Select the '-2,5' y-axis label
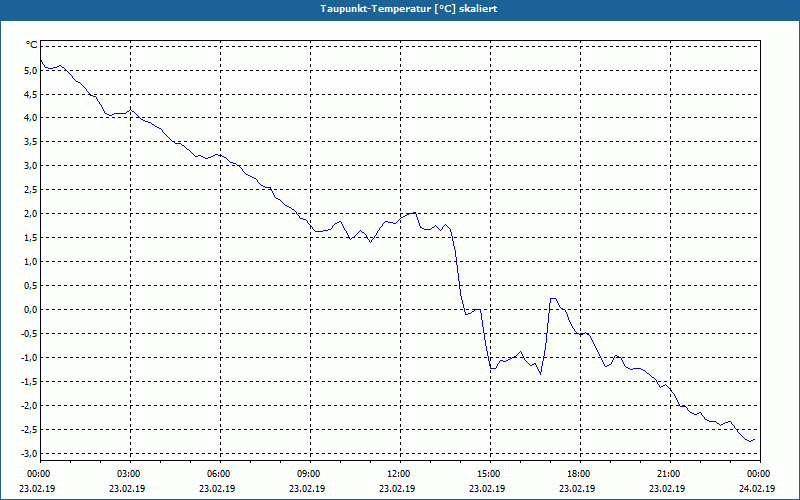This screenshot has height=500, width=800. [29, 430]
